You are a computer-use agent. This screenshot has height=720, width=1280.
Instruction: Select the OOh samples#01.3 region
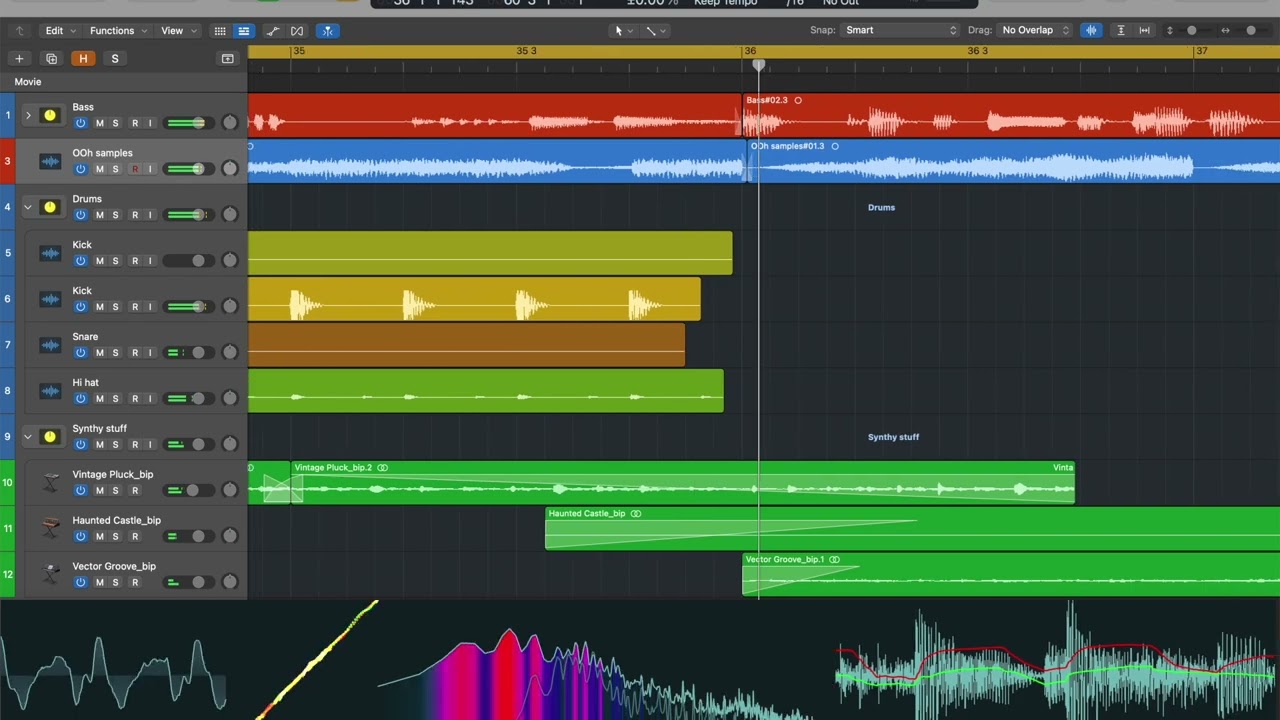coord(1015,161)
